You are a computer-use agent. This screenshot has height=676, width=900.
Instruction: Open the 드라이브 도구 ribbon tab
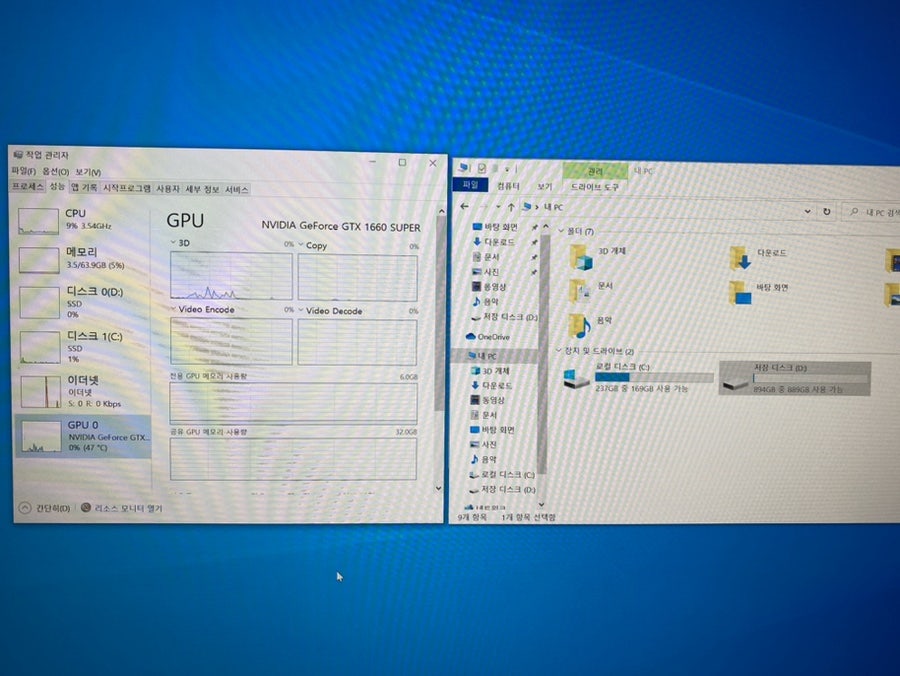595,187
